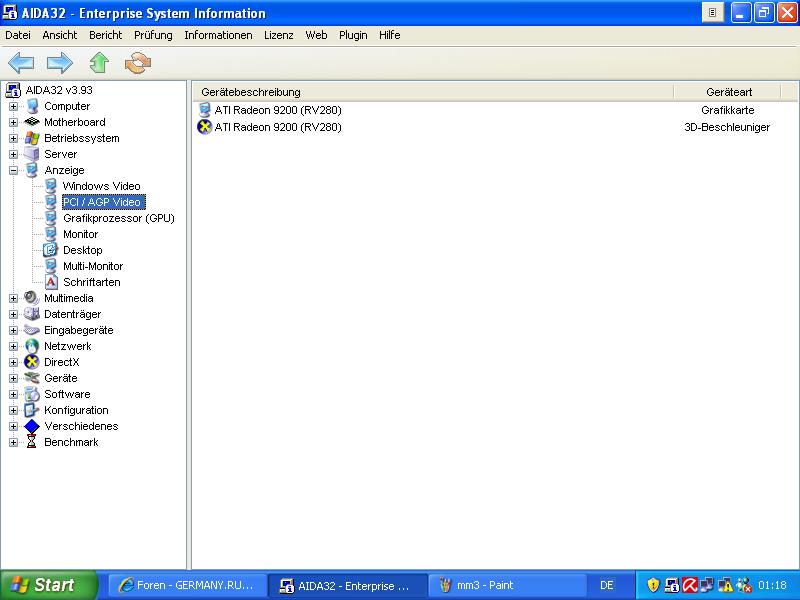Viewport: 800px width, 600px height.
Task: Open the Web menu
Action: (x=316, y=35)
